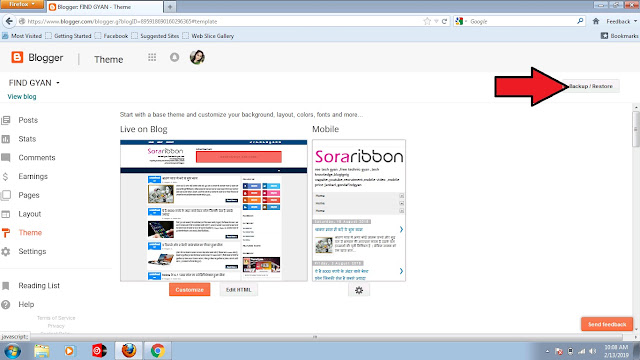
Task: Open Suggested Sites bookmark
Action: [x=155, y=36]
